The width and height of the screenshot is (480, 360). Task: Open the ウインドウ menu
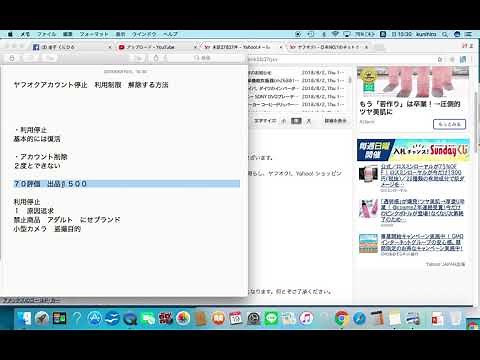(x=144, y=34)
